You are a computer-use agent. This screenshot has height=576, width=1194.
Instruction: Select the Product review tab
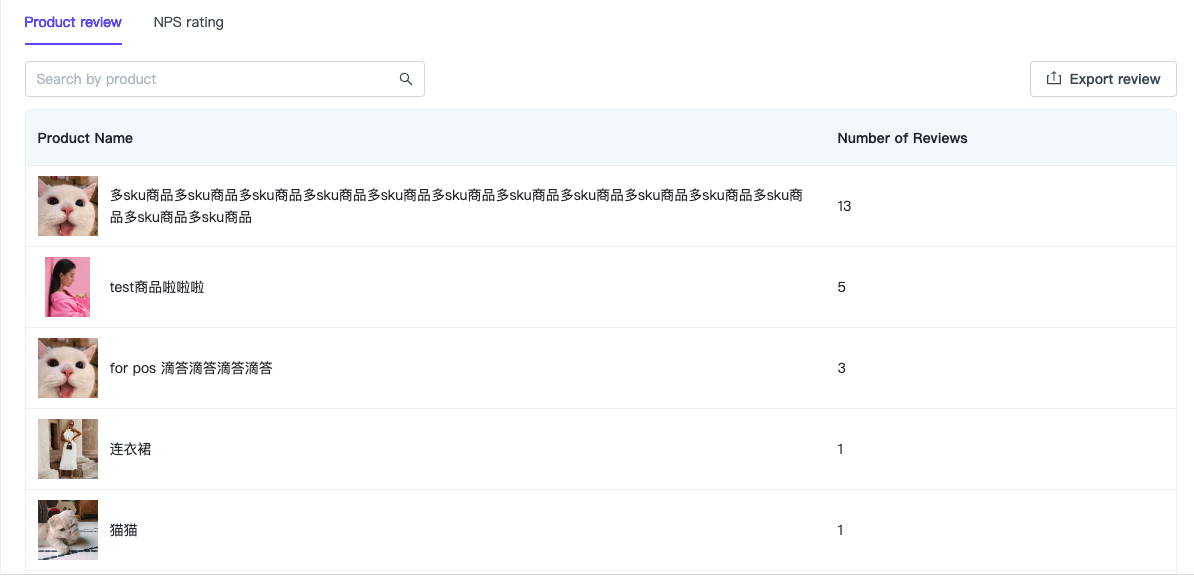point(73,22)
